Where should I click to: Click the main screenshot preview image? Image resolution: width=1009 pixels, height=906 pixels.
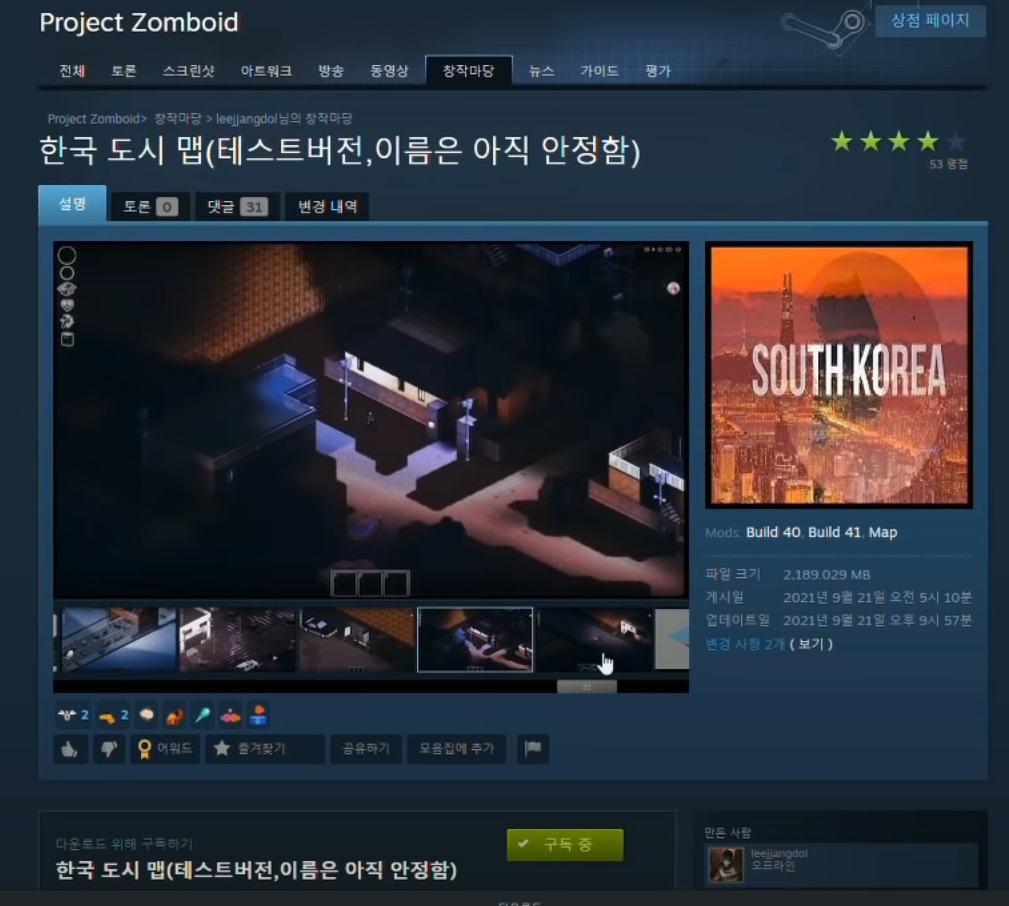point(371,420)
